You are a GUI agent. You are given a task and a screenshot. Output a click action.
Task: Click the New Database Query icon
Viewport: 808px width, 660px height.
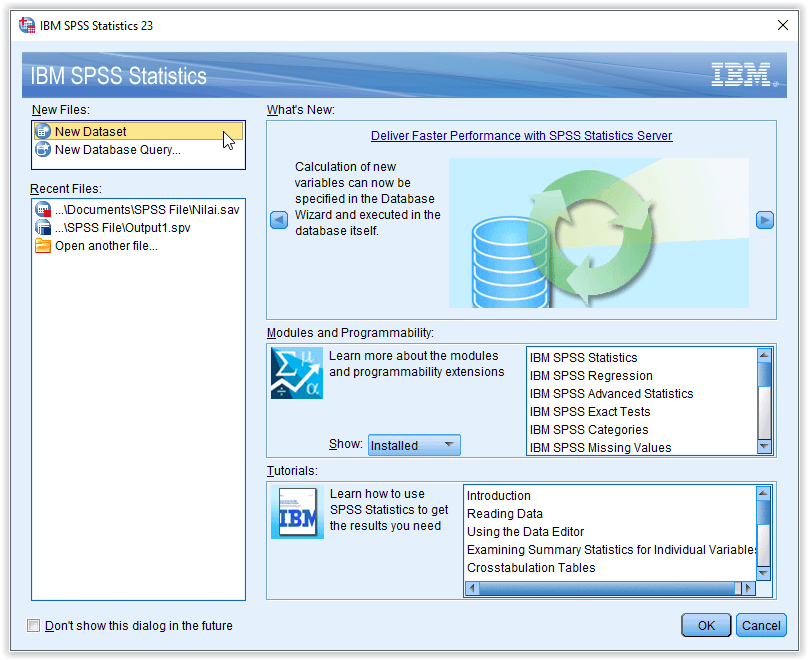coord(43,149)
